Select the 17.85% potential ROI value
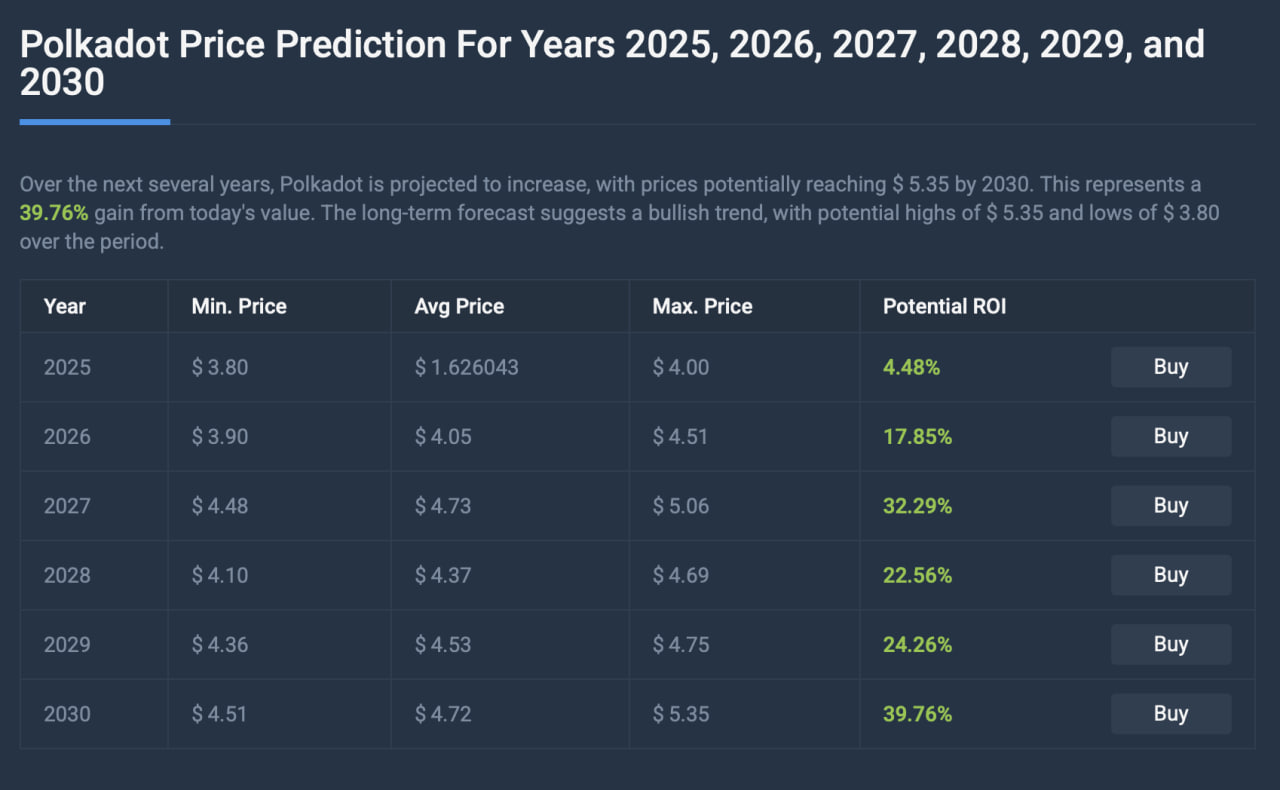 [917, 437]
